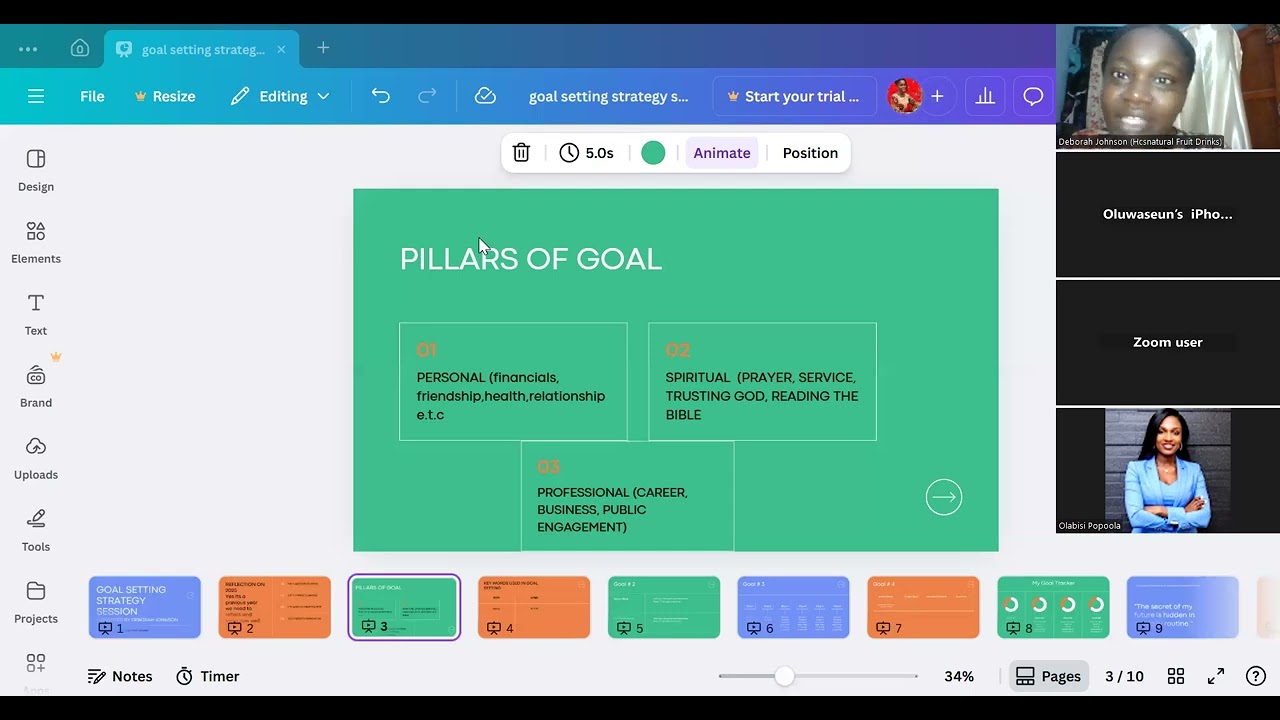Open the Projects panel
The height and width of the screenshot is (720, 1280).
pos(36,602)
